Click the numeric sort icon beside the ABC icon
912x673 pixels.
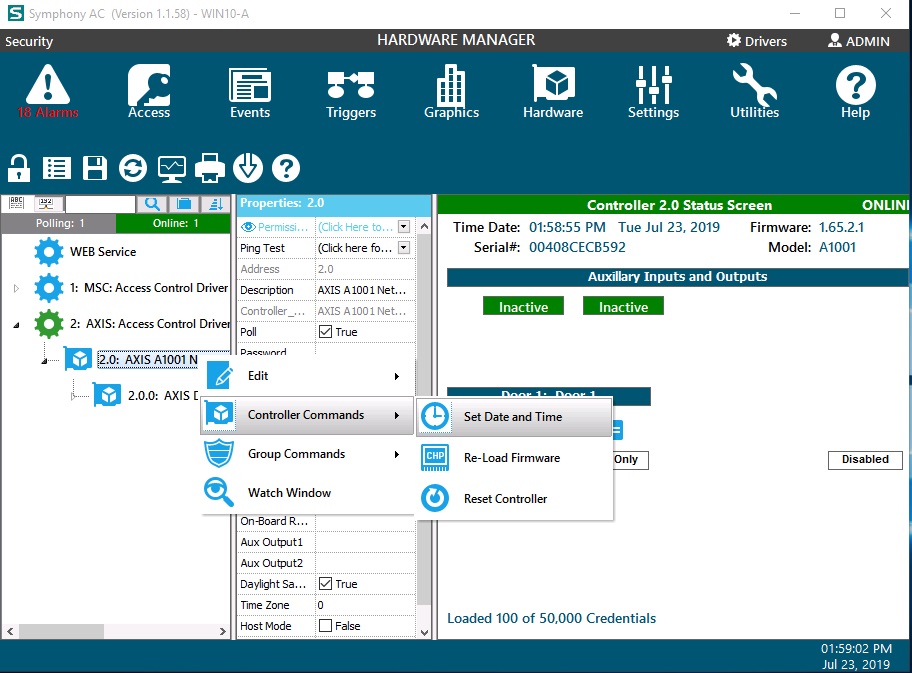click(x=46, y=204)
